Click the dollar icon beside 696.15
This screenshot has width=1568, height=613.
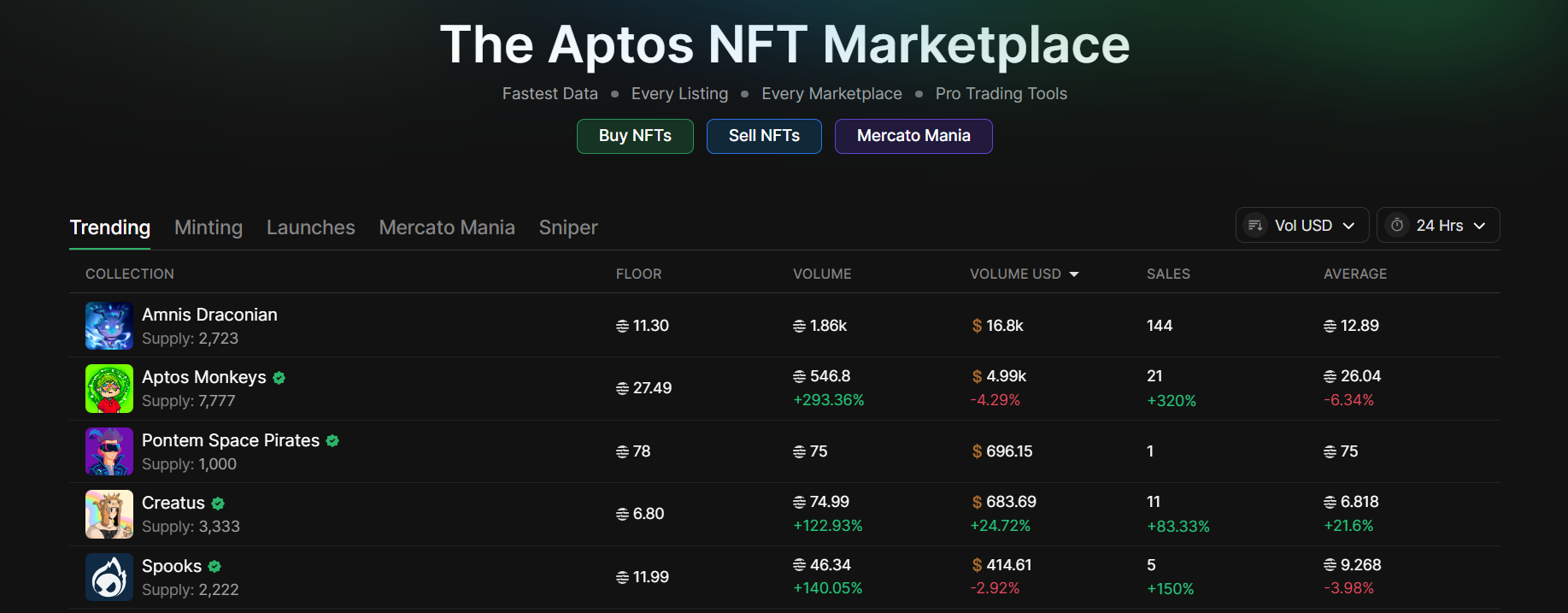[x=977, y=451]
